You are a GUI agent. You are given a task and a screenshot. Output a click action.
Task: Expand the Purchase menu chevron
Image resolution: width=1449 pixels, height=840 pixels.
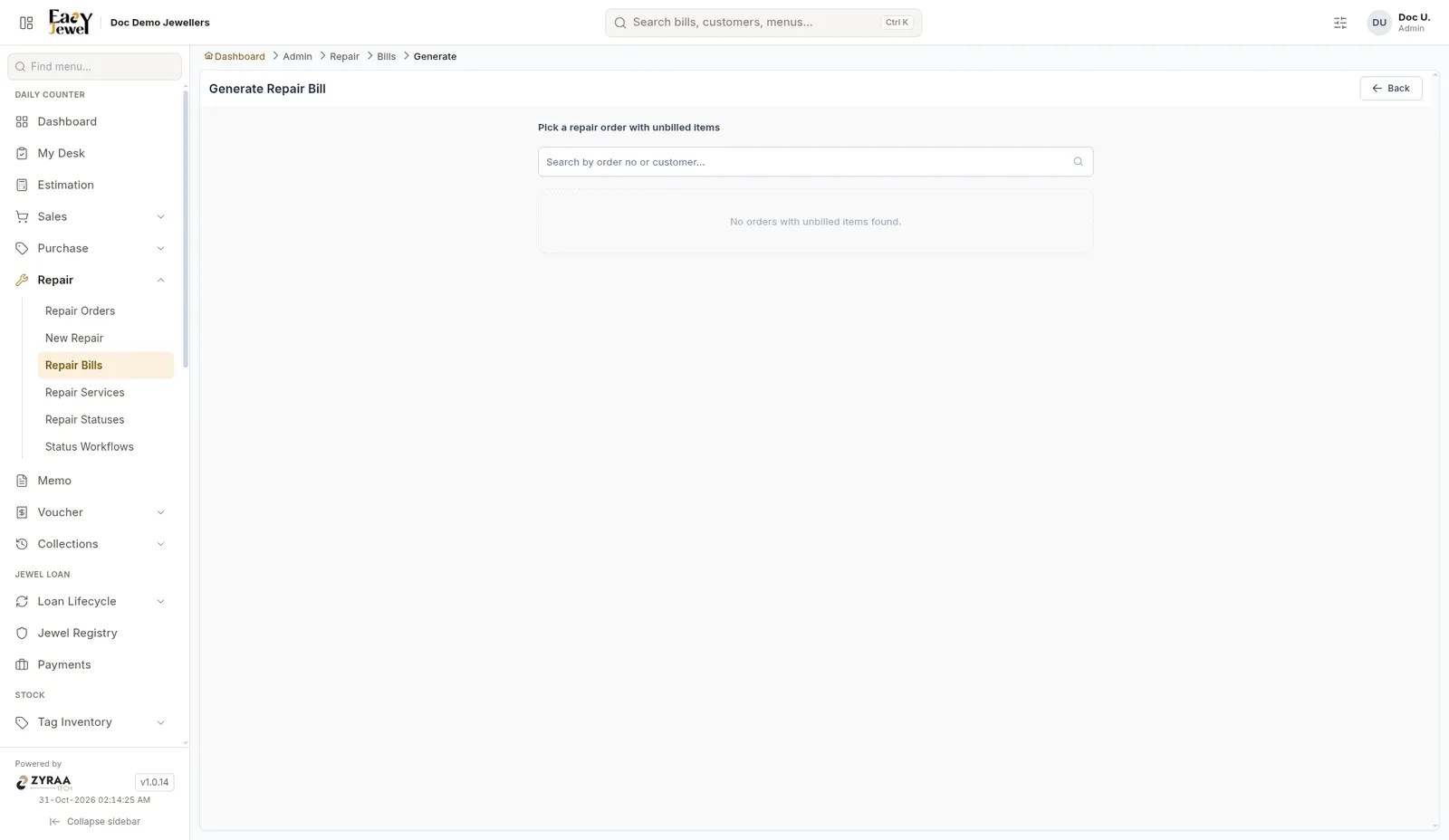[x=160, y=248]
